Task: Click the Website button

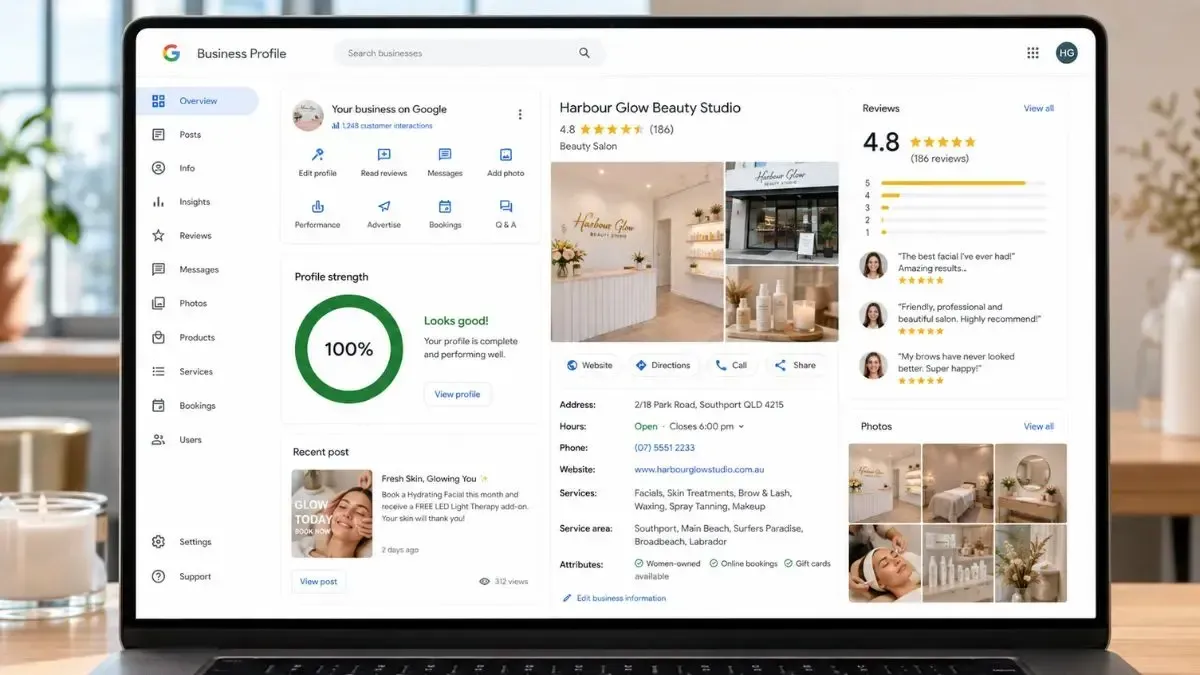Action: click(x=589, y=365)
